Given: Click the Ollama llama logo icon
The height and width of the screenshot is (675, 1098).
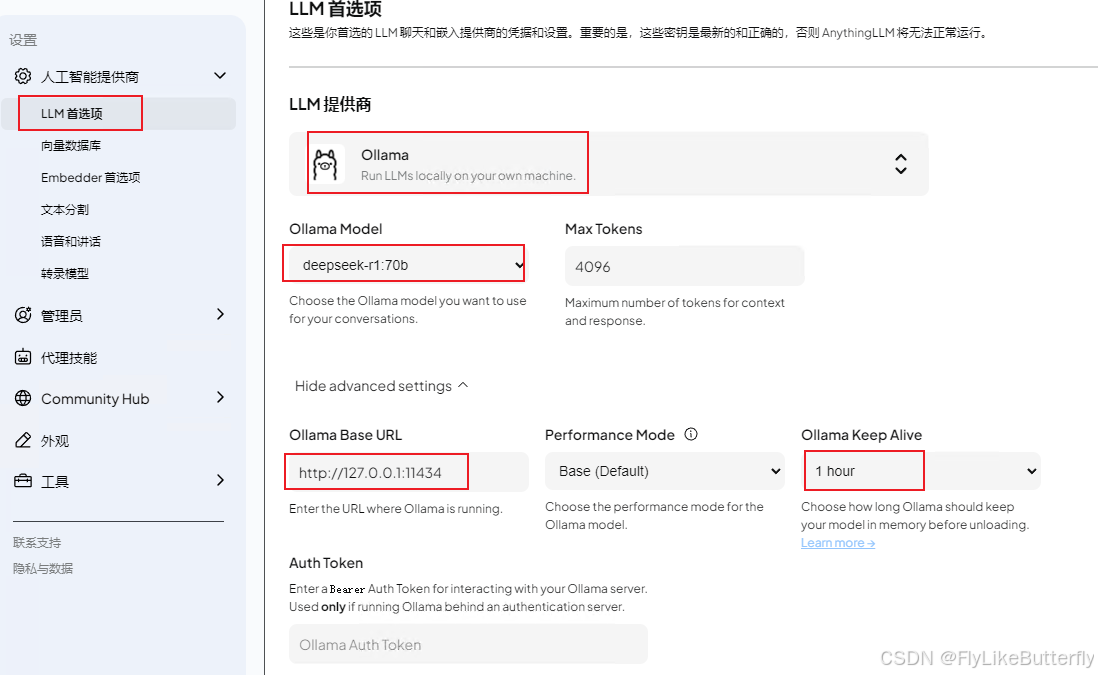Looking at the screenshot, I should (326, 164).
